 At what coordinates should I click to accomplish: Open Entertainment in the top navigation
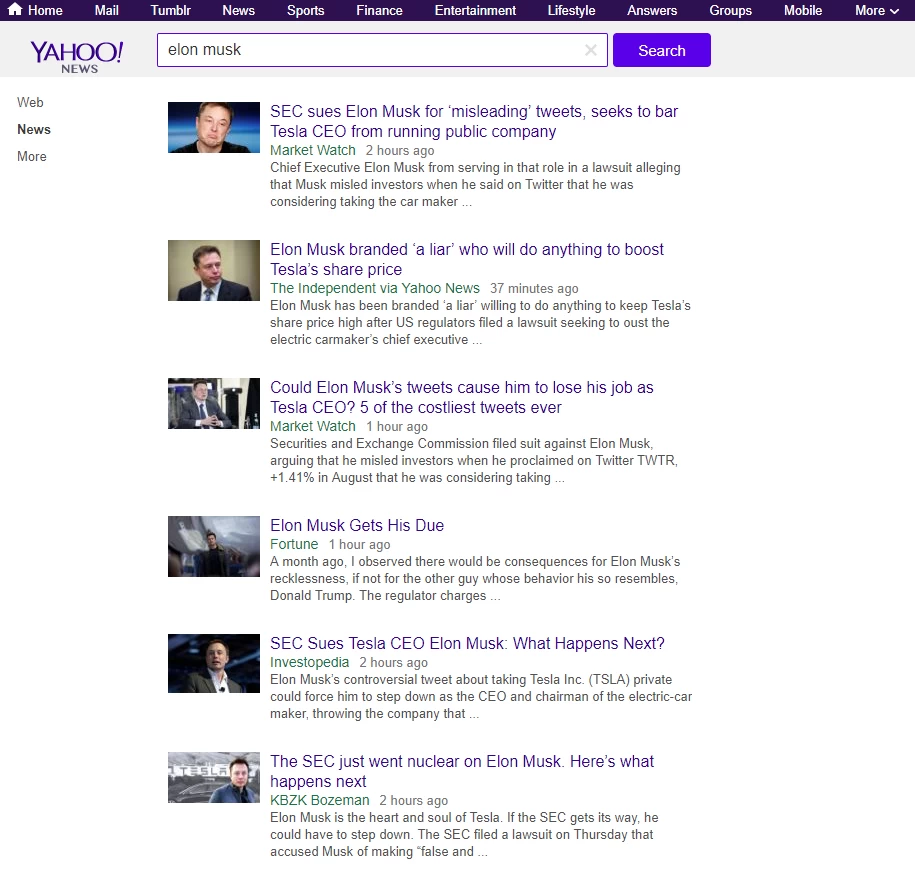(x=475, y=11)
